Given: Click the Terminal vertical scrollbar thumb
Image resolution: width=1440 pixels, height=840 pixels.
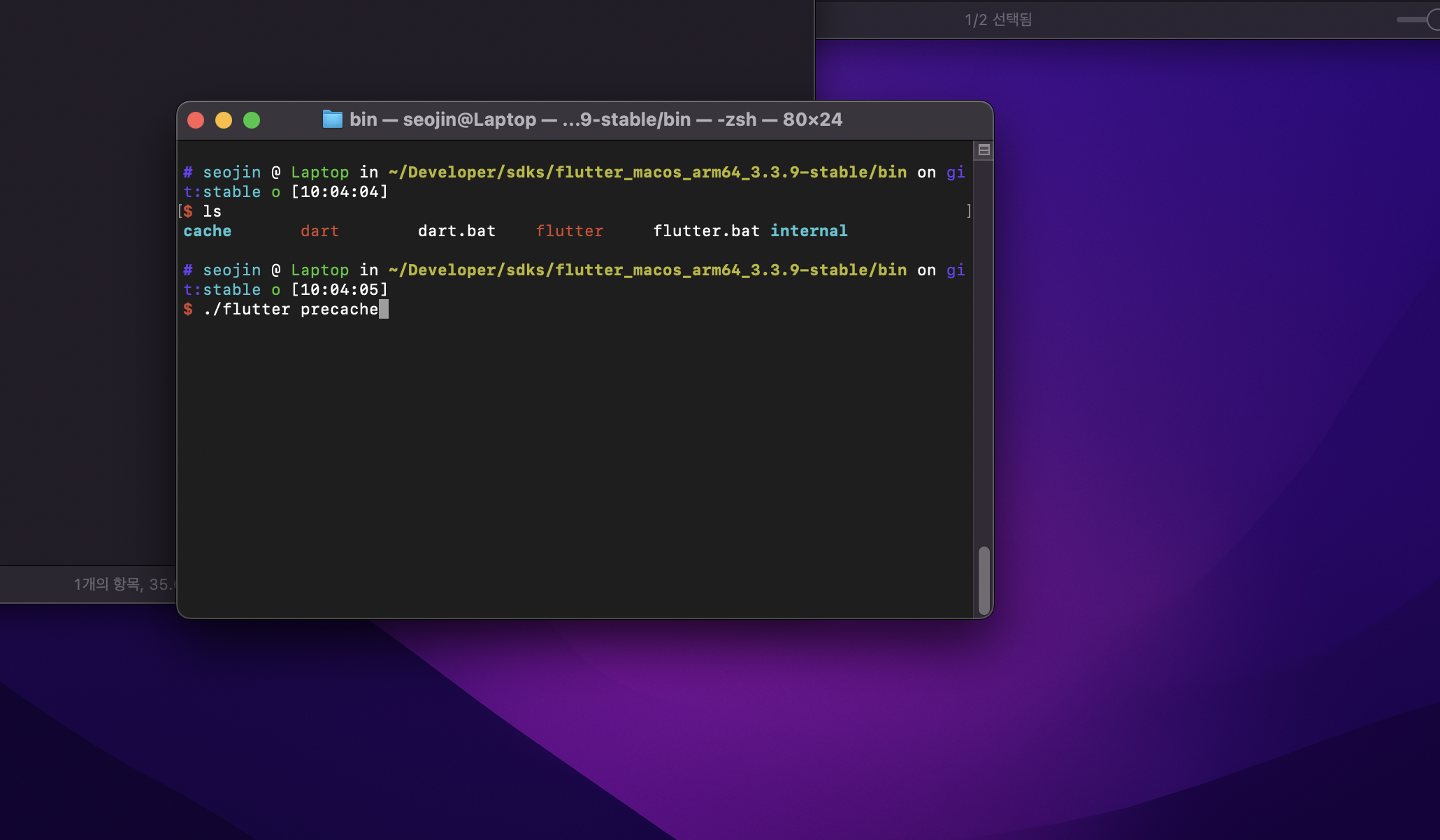Looking at the screenshot, I should tap(984, 580).
